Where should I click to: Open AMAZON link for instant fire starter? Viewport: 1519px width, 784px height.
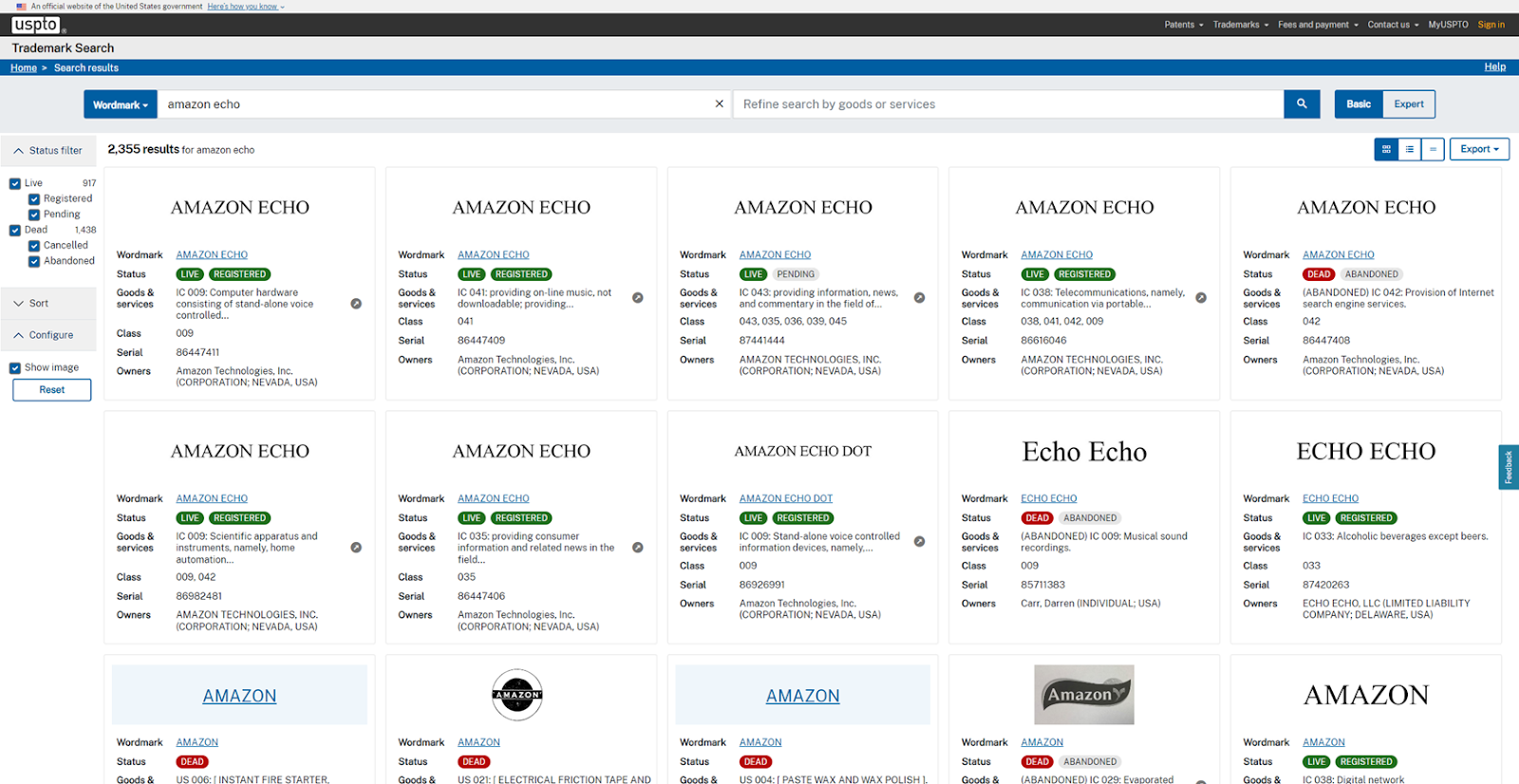(x=197, y=742)
